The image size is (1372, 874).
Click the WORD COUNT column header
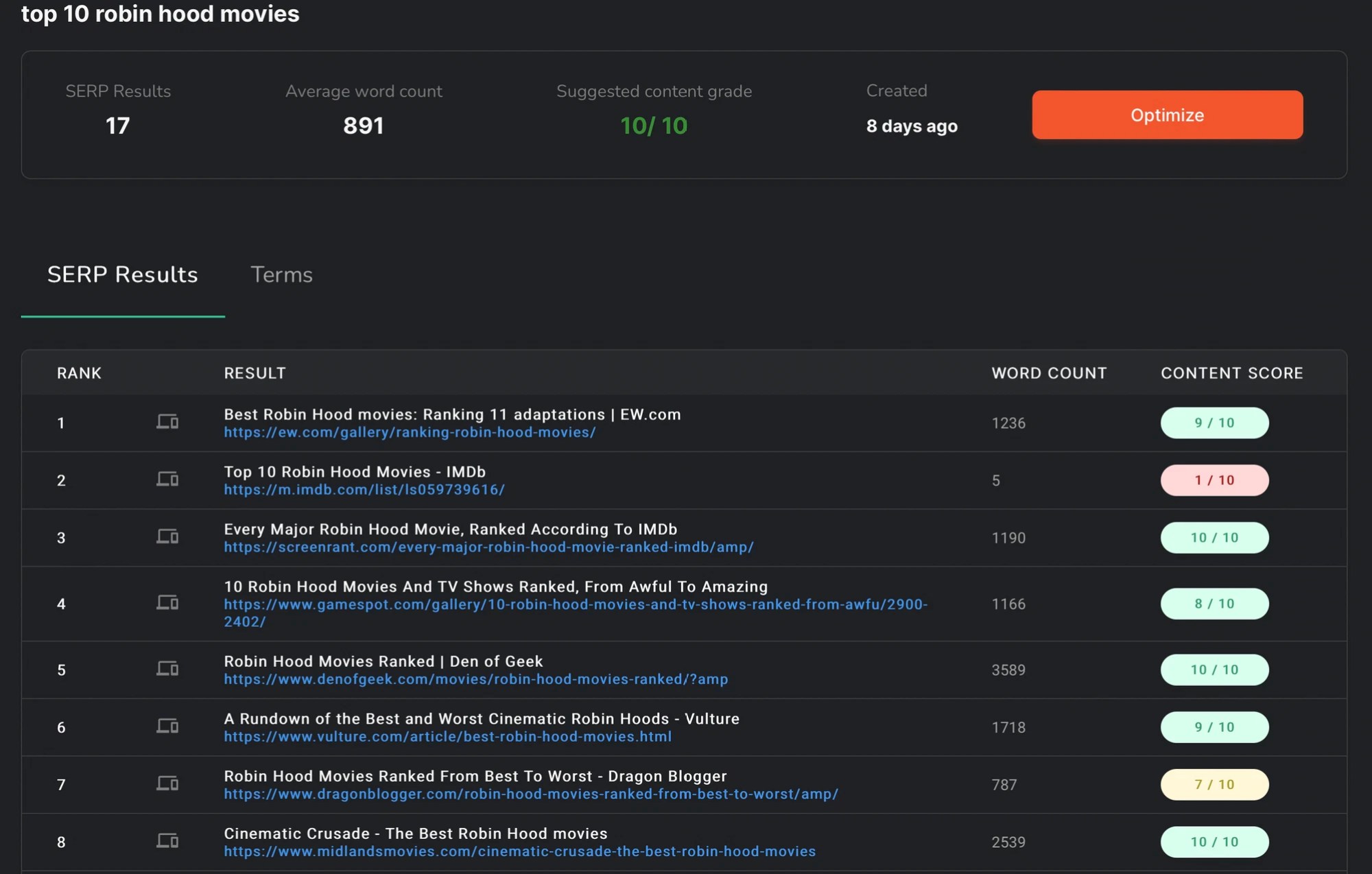(1049, 373)
